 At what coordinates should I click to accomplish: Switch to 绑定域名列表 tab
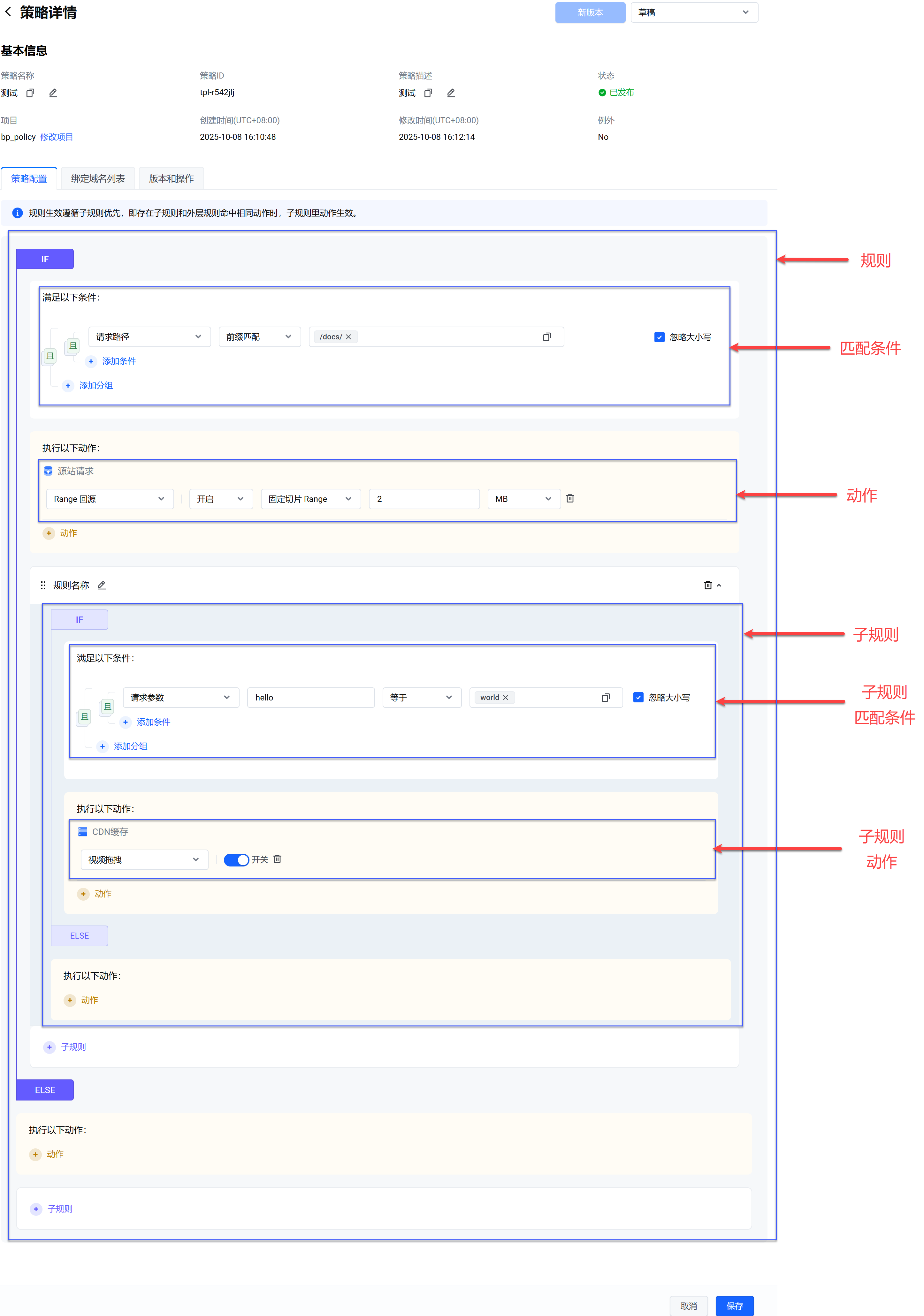(x=97, y=179)
